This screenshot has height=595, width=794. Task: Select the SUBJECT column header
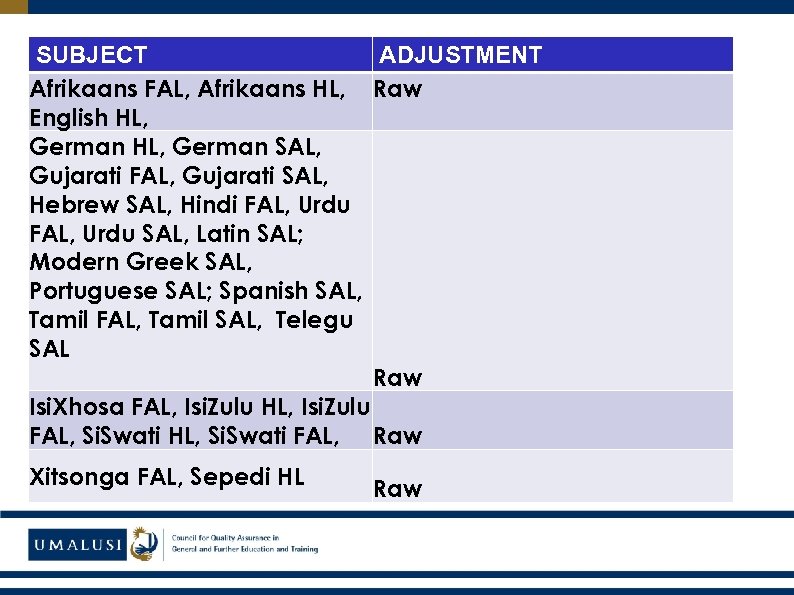(92, 55)
